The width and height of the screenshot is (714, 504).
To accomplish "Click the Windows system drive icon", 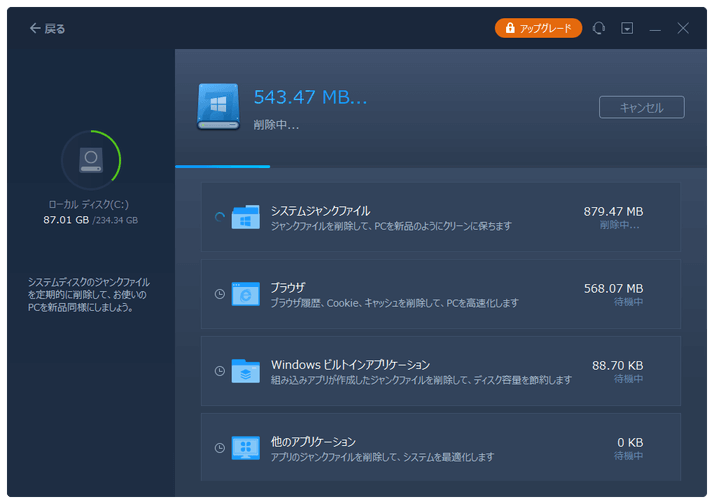I will point(218,106).
